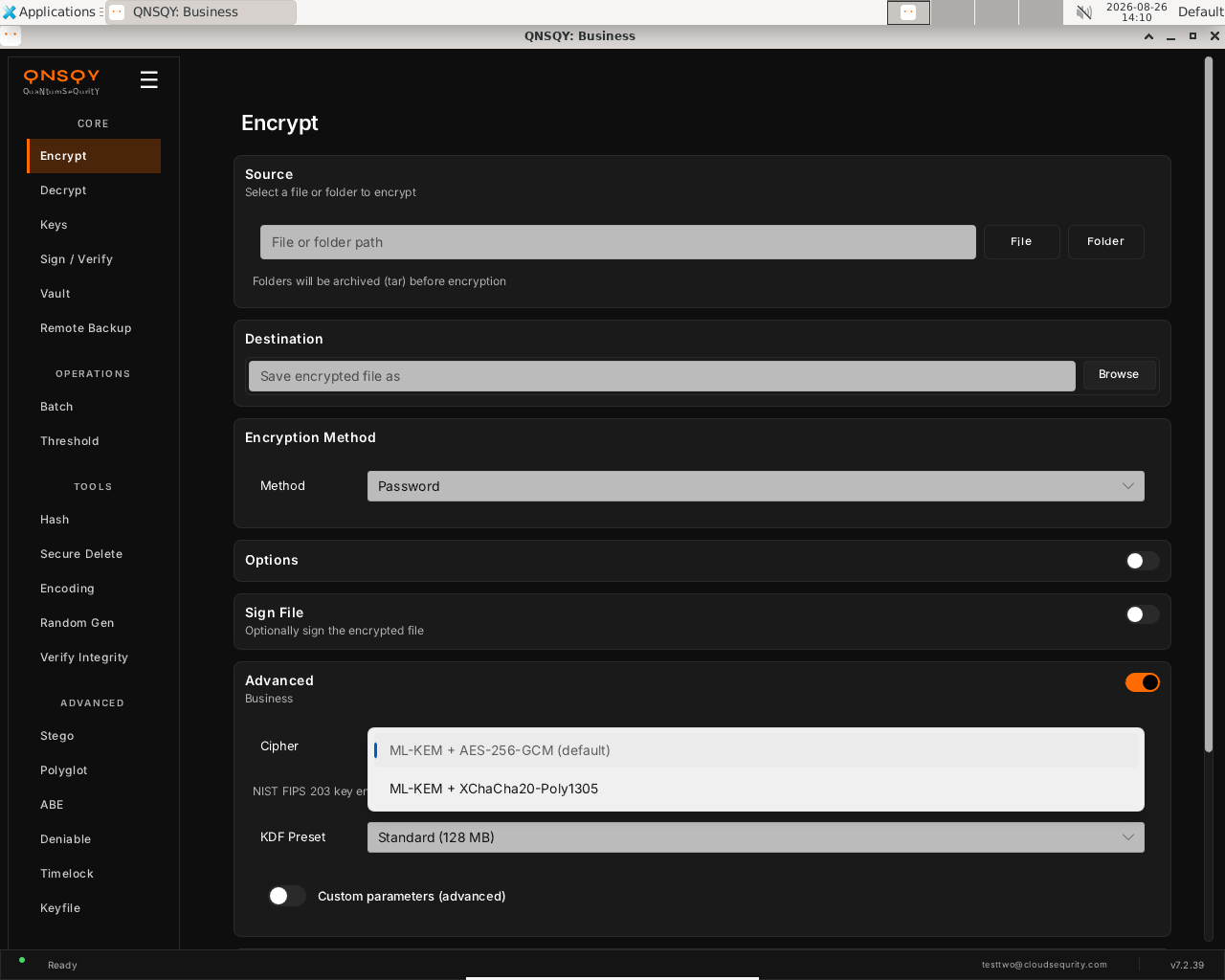Open Random Gen tool

click(94, 623)
